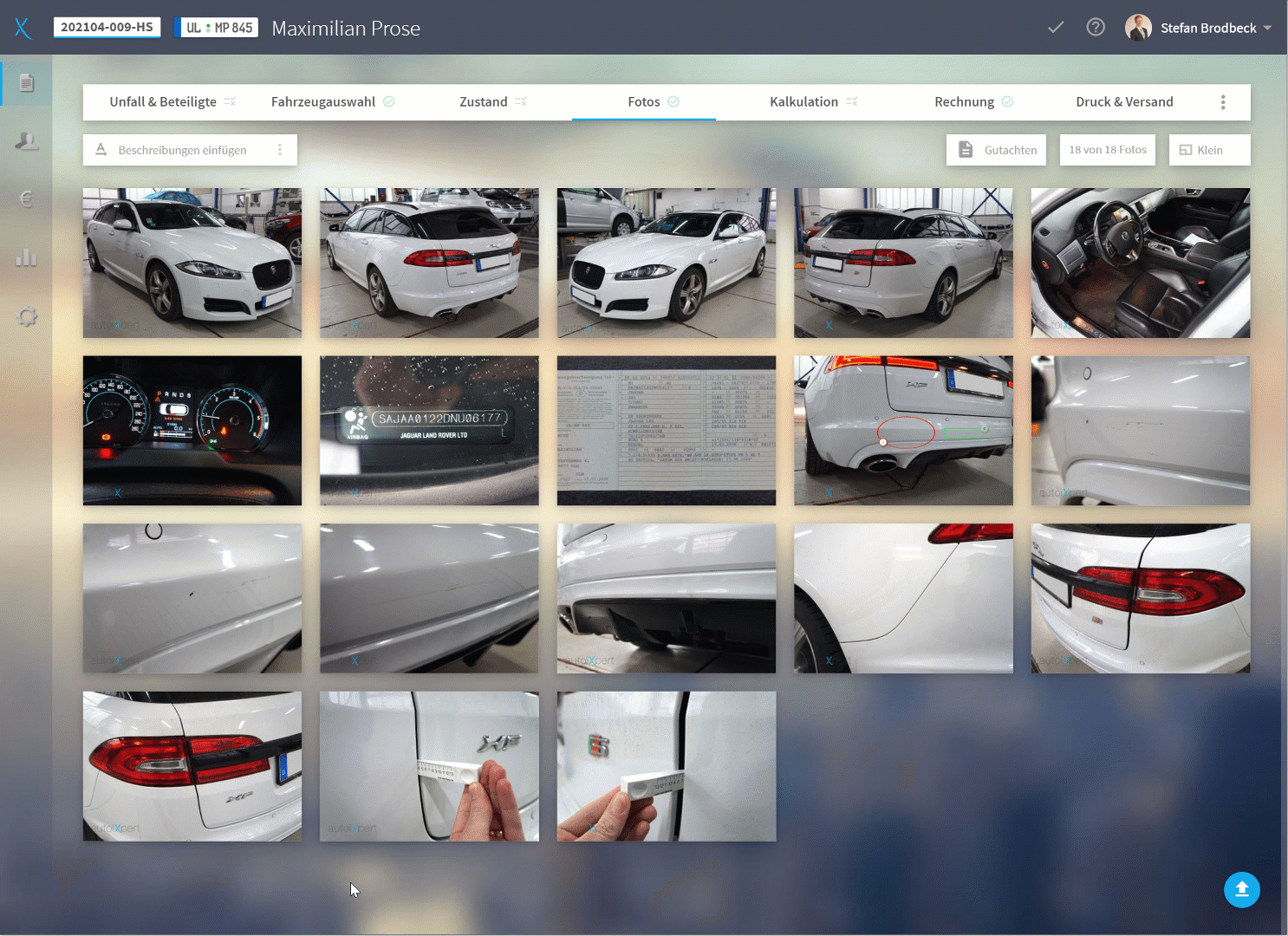Open the help question mark icon
The height and width of the screenshot is (936, 1288).
click(x=1096, y=28)
